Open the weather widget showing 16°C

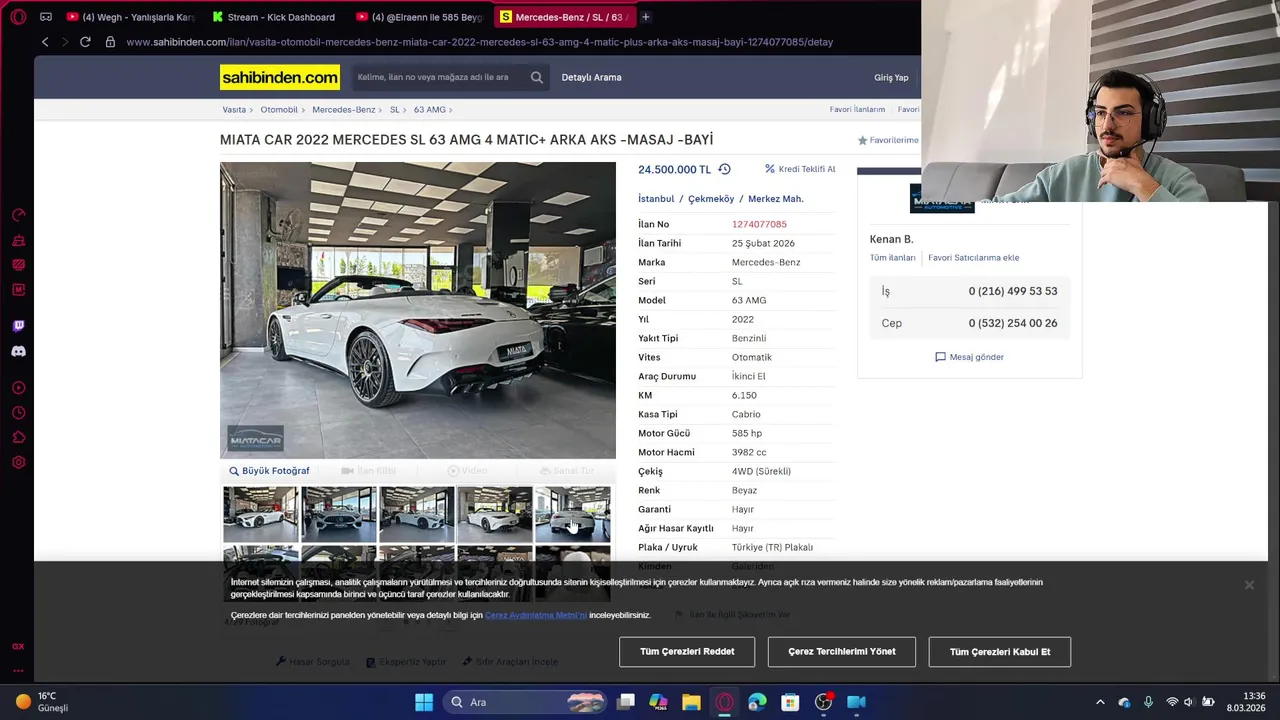pos(42,702)
